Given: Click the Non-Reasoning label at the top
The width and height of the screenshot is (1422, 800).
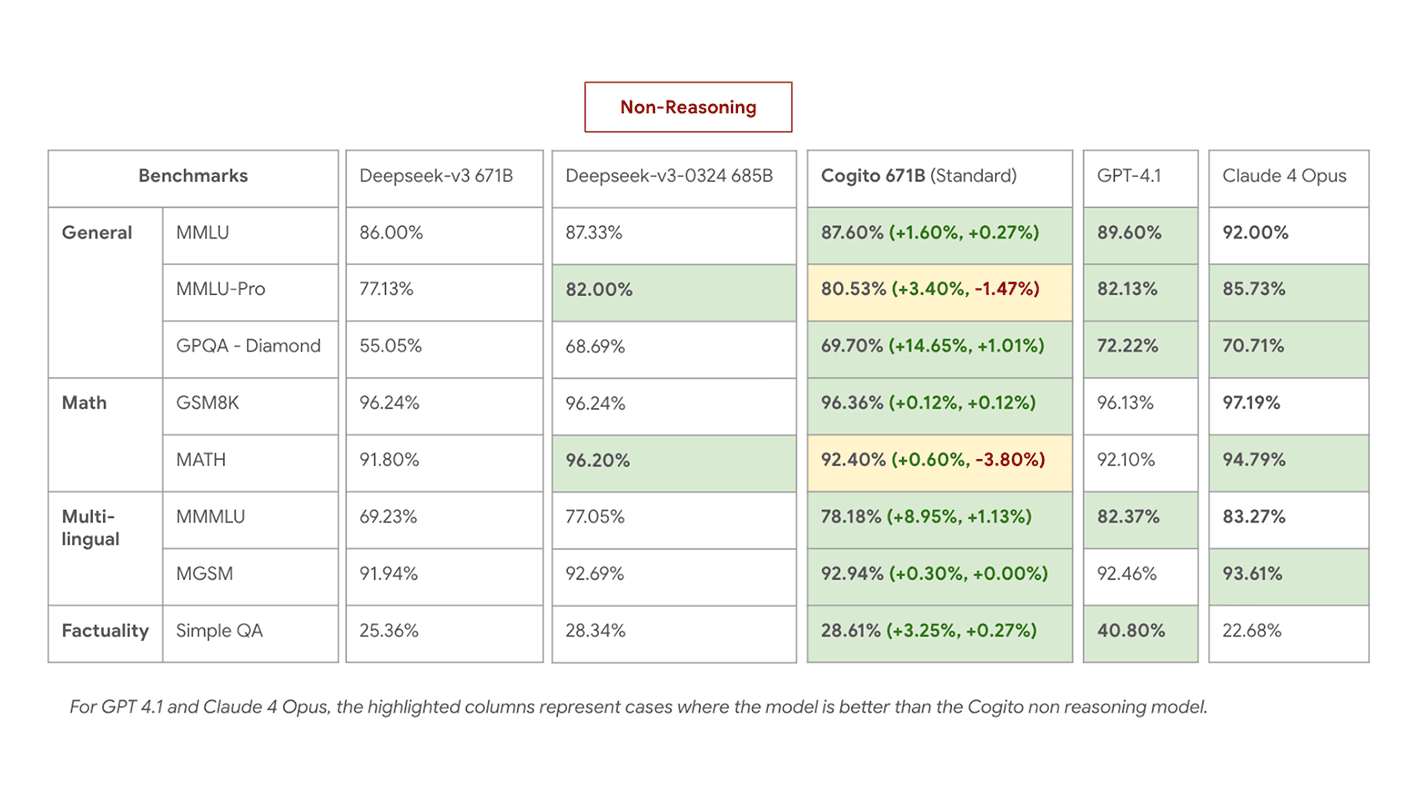Looking at the screenshot, I should coord(687,107).
